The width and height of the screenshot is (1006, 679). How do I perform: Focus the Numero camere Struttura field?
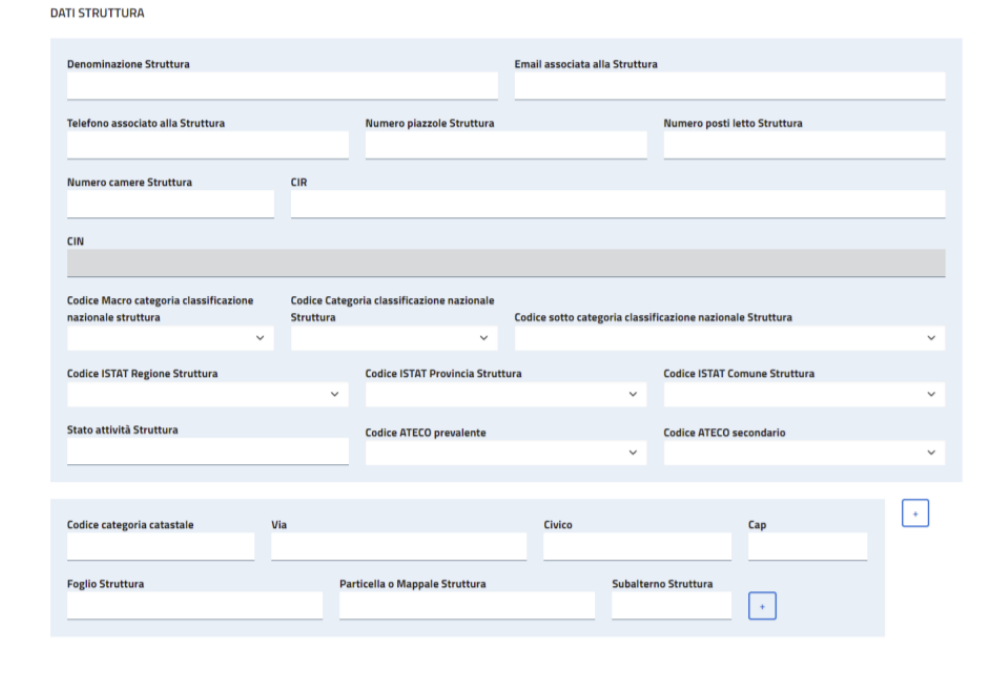pyautogui.click(x=170, y=204)
